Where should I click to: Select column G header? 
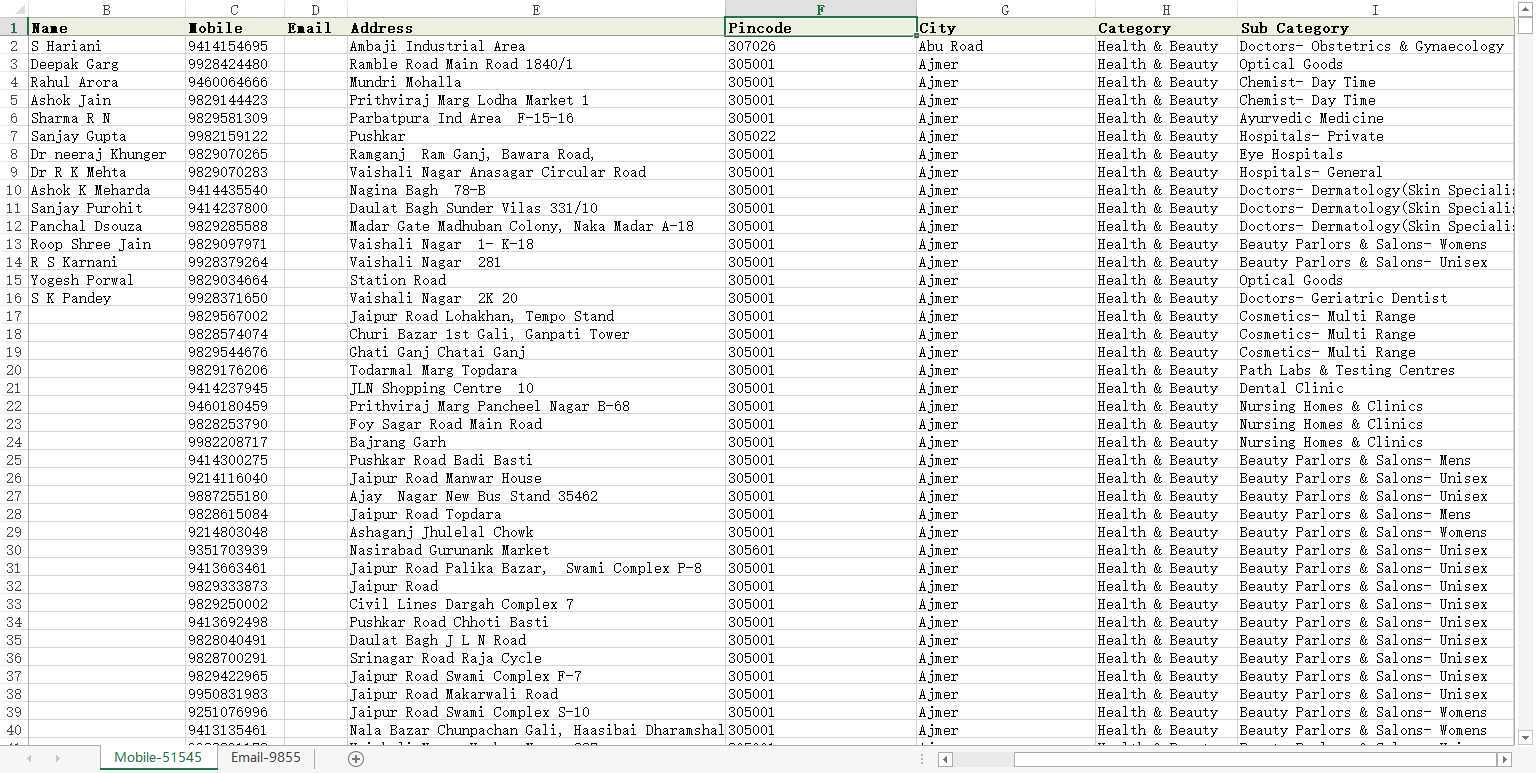click(x=1006, y=10)
